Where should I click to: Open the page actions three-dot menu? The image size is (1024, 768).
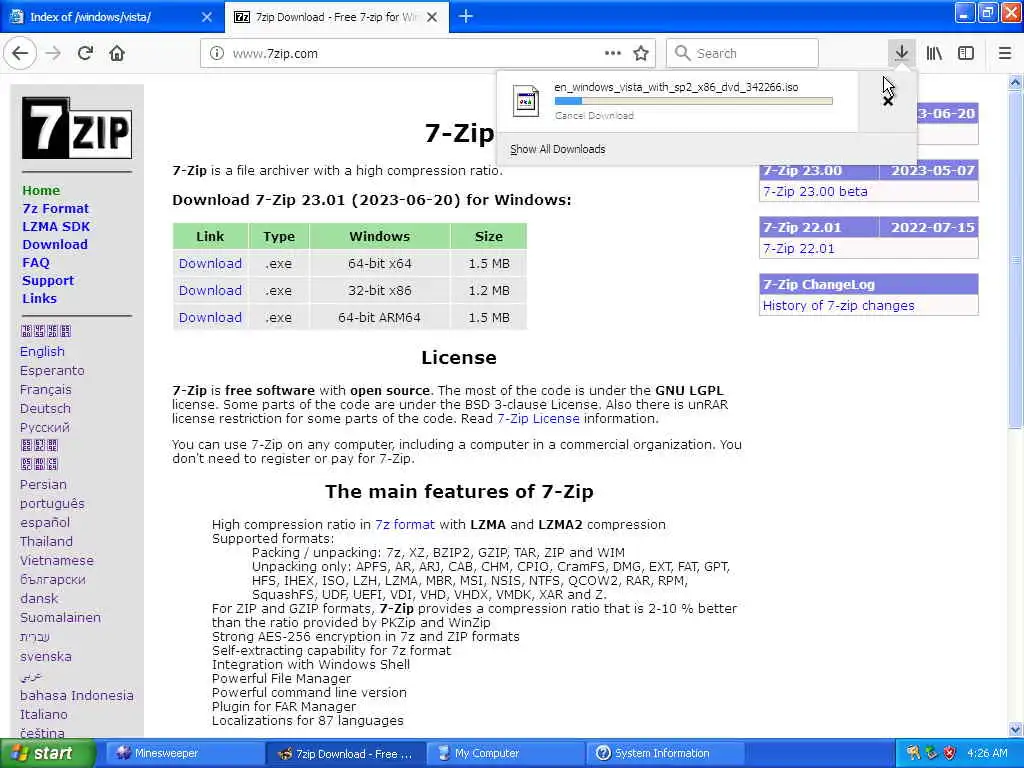613,53
